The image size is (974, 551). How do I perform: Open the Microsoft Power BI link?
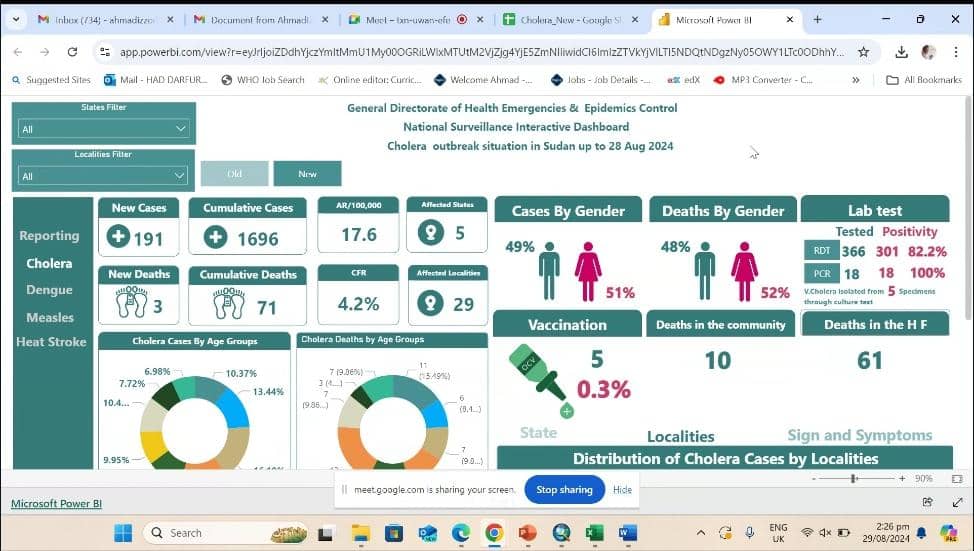(56, 503)
